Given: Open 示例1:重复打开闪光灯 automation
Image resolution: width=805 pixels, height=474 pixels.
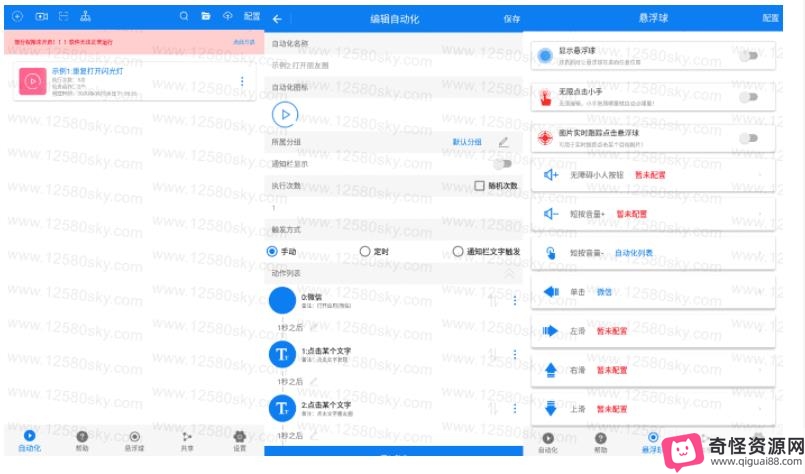Looking at the screenshot, I should click(x=135, y=81).
